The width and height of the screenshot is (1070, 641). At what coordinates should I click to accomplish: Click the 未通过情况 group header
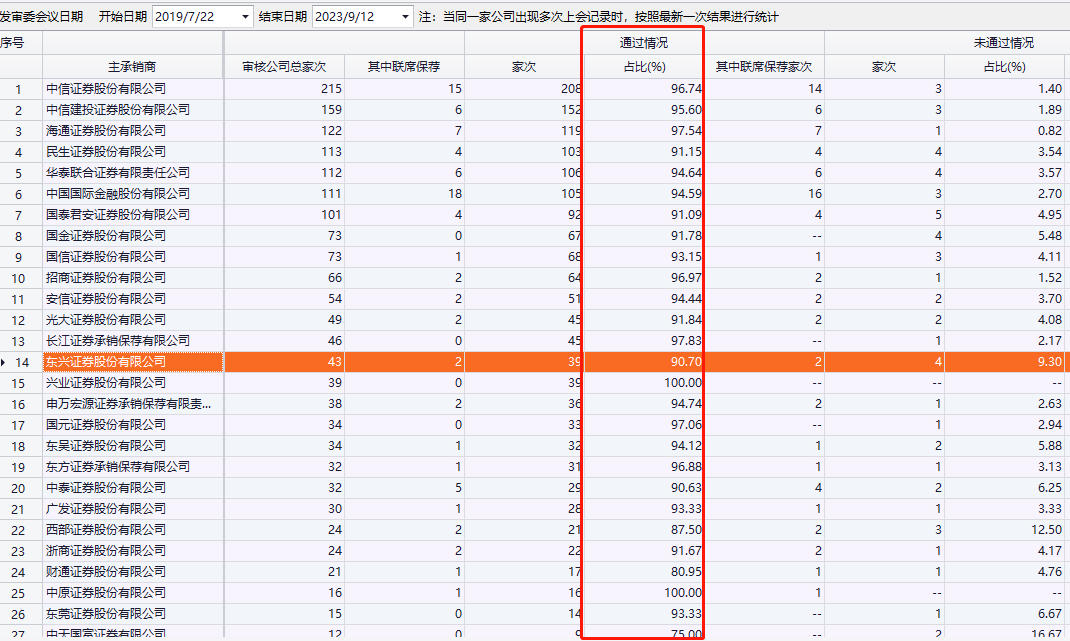[1003, 43]
